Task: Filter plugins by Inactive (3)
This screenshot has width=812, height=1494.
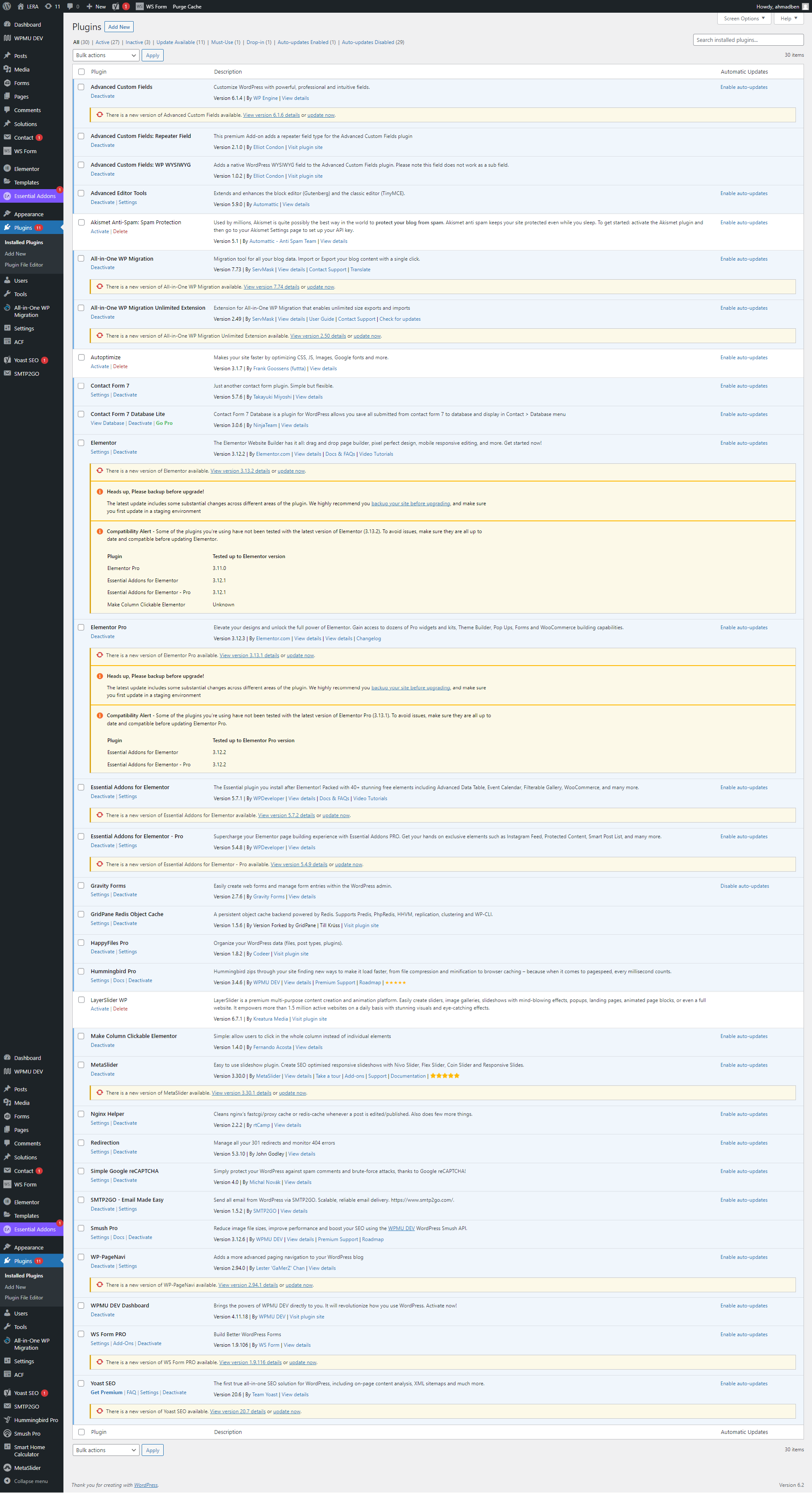Action: click(x=137, y=42)
